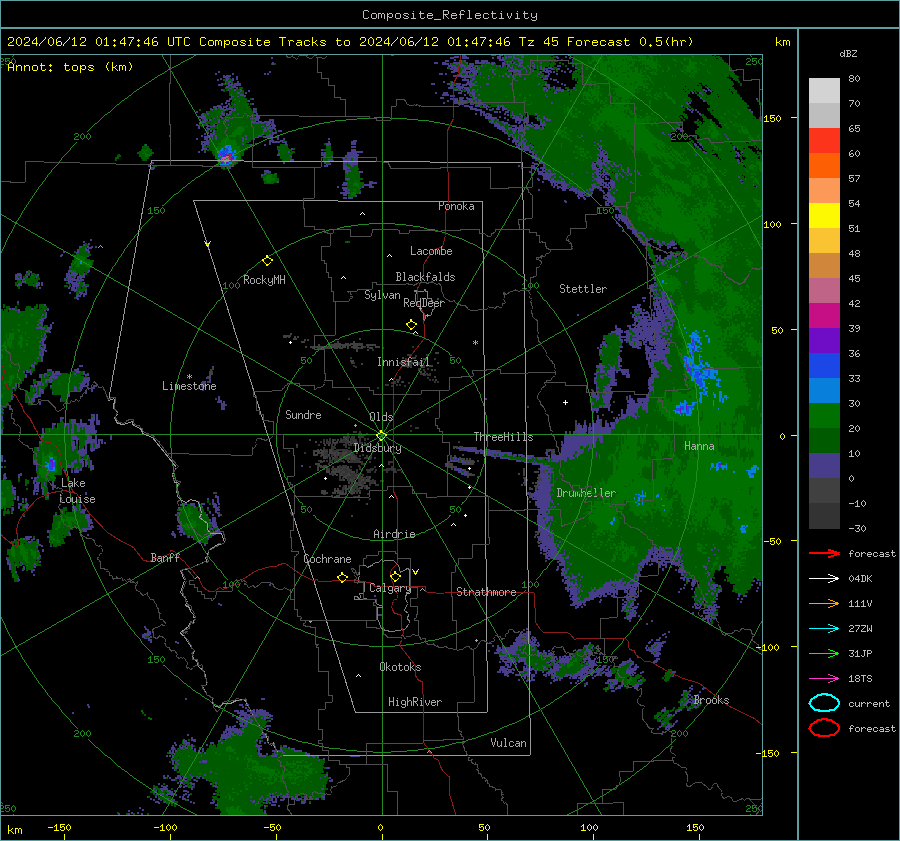The height and width of the screenshot is (841, 900).
Task: Click the 'Annot: tops (km)' annotation
Action: [x=70, y=67]
